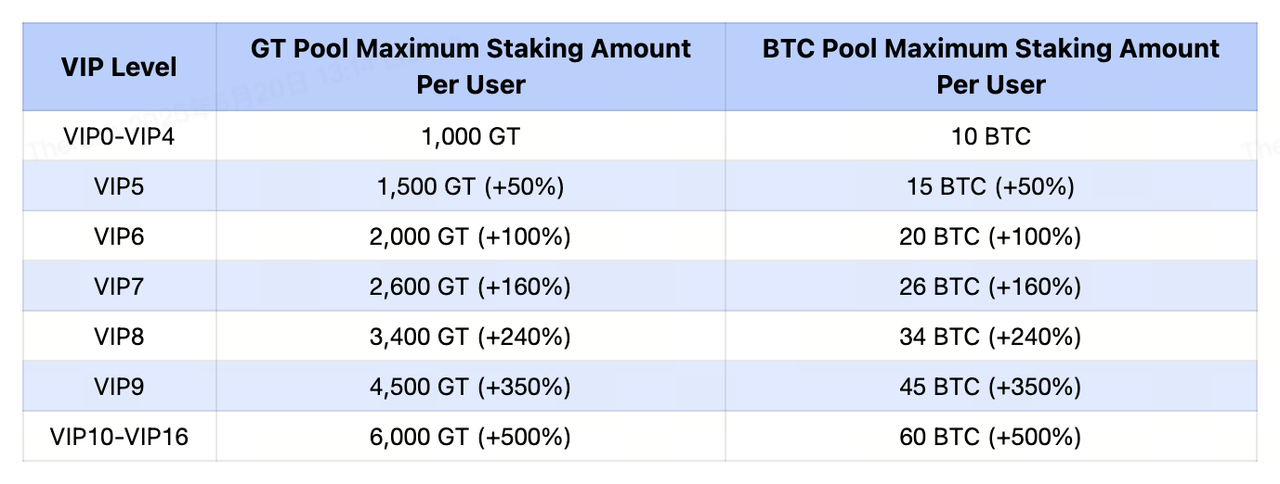Click the VIP Level column header
This screenshot has height=484, width=1280.
pyautogui.click(x=119, y=67)
